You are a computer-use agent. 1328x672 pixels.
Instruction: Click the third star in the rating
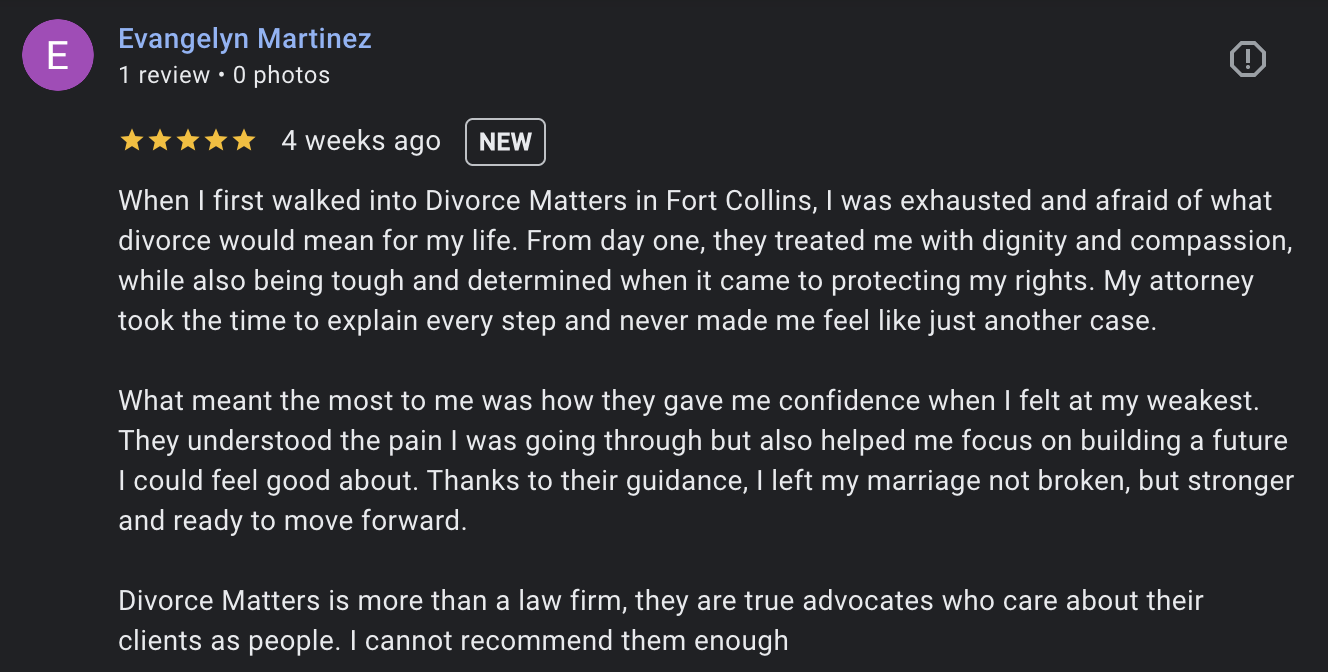(187, 141)
